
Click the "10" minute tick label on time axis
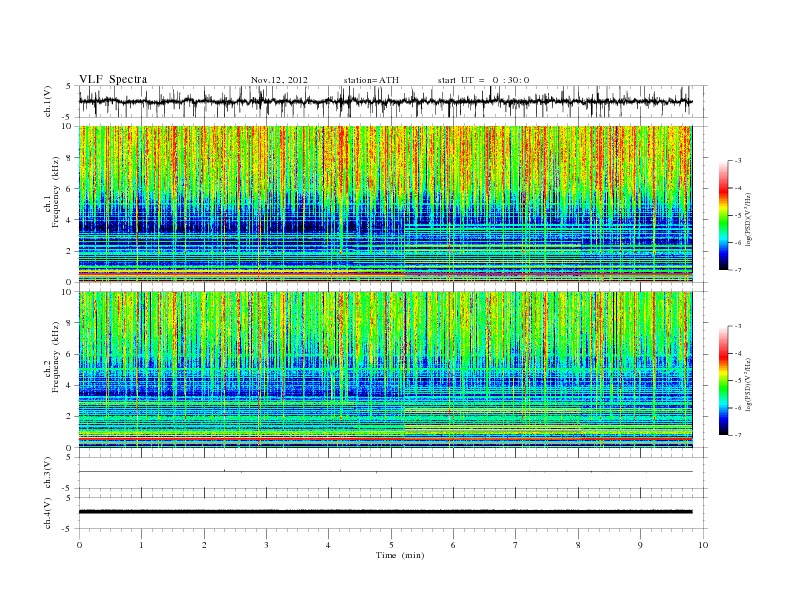[x=703, y=545]
